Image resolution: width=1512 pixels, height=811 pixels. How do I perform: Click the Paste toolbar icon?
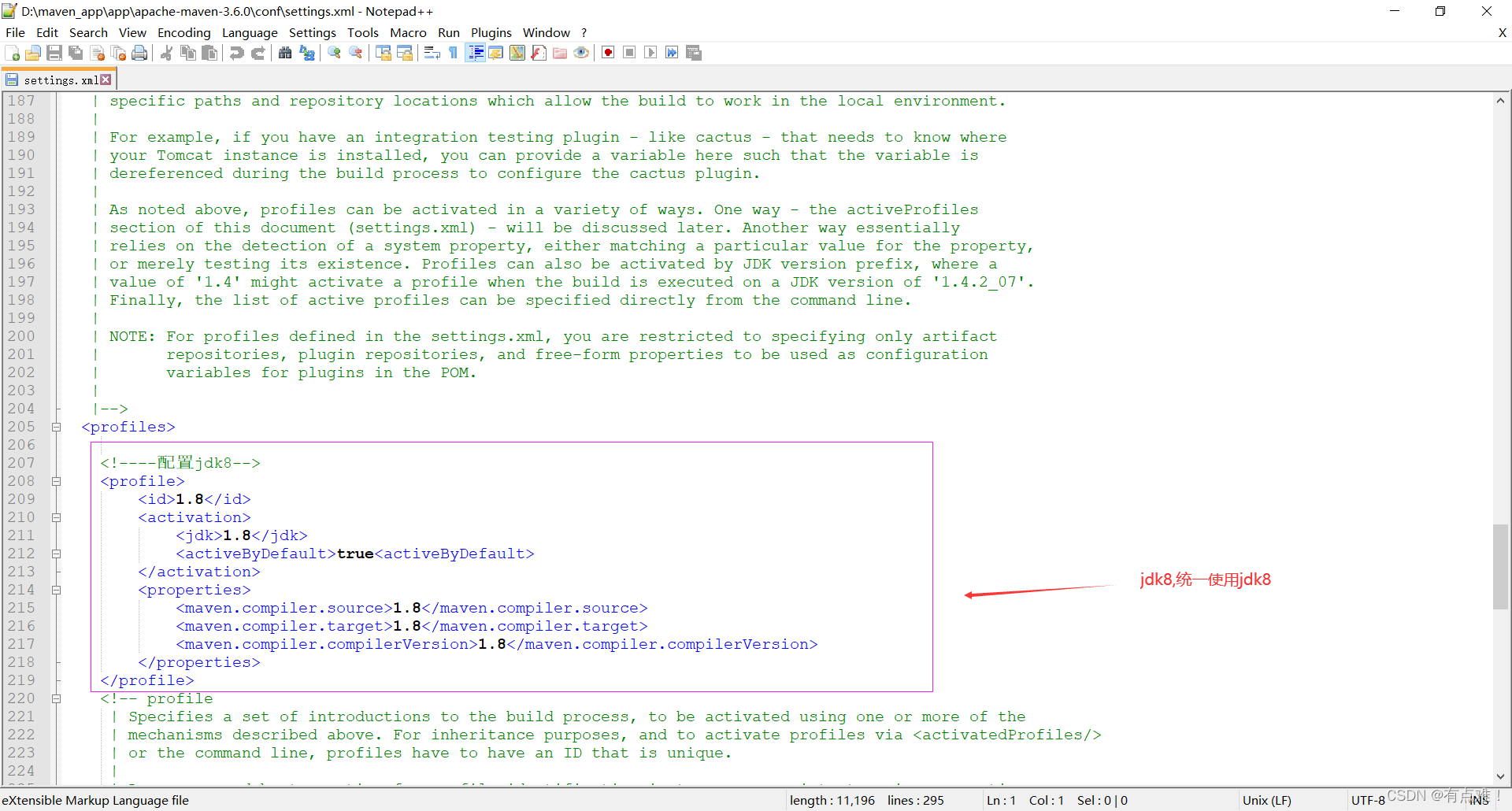click(x=209, y=53)
